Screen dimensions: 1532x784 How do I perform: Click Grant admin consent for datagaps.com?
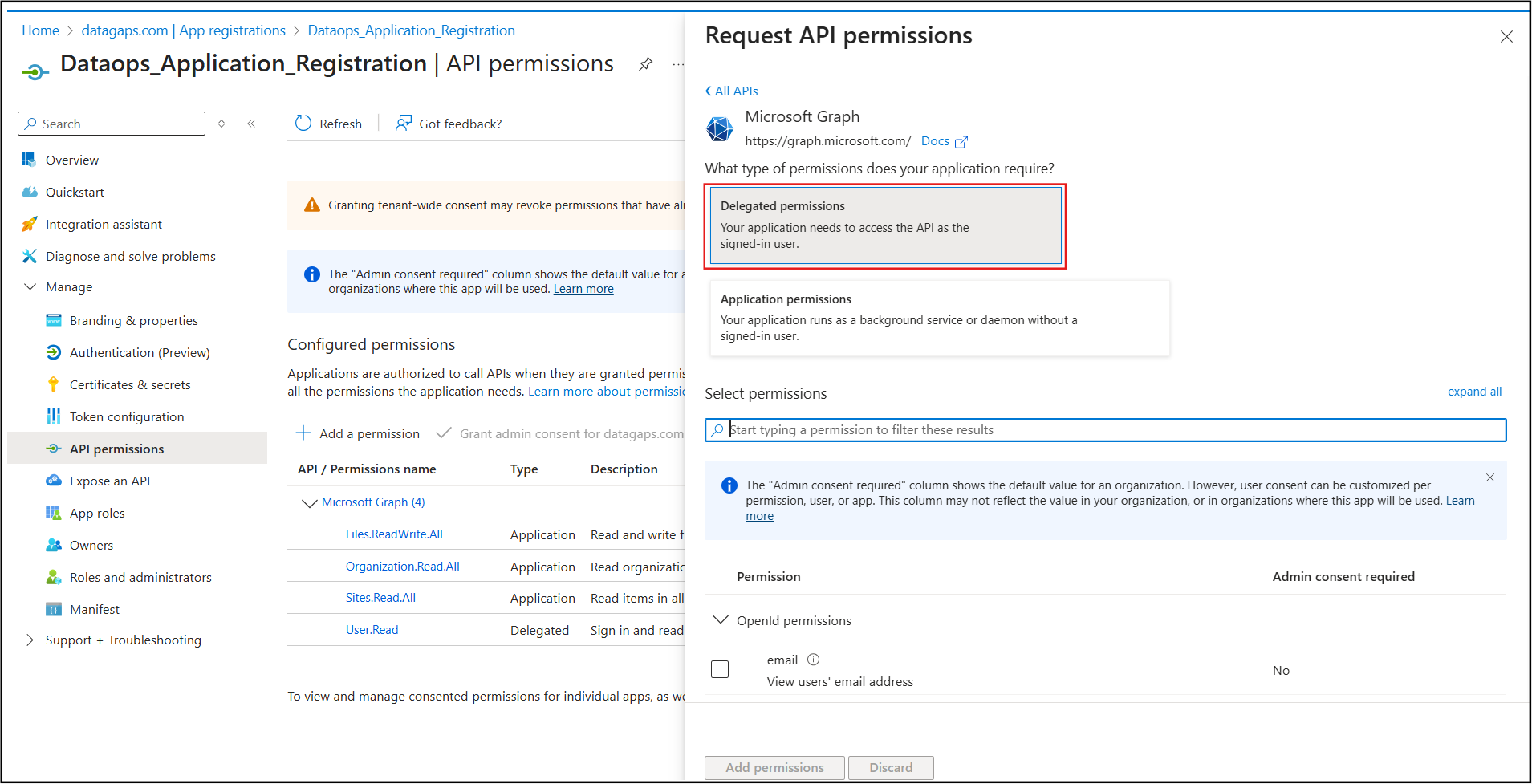tap(559, 433)
